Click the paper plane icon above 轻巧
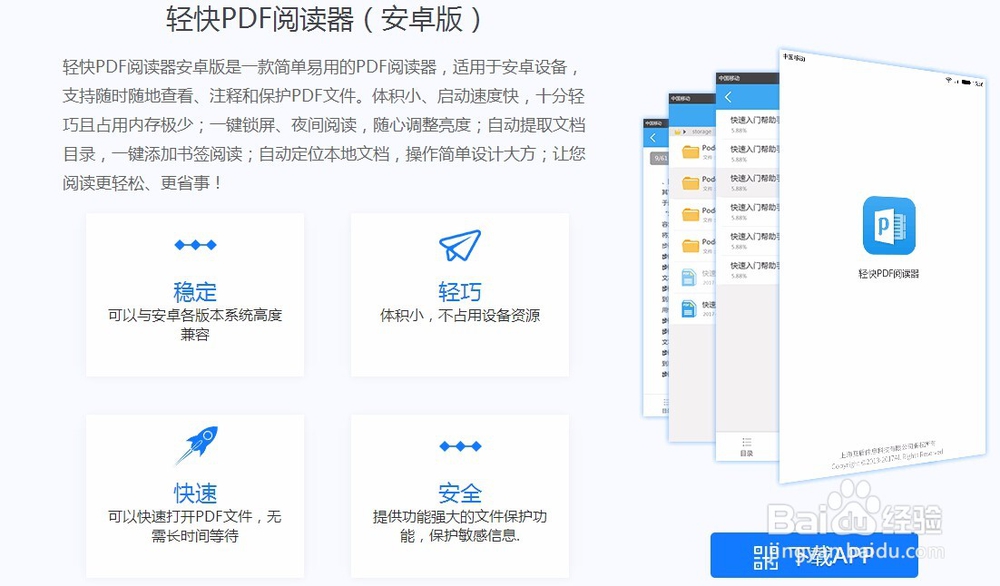The height and width of the screenshot is (586, 1000). click(x=460, y=245)
